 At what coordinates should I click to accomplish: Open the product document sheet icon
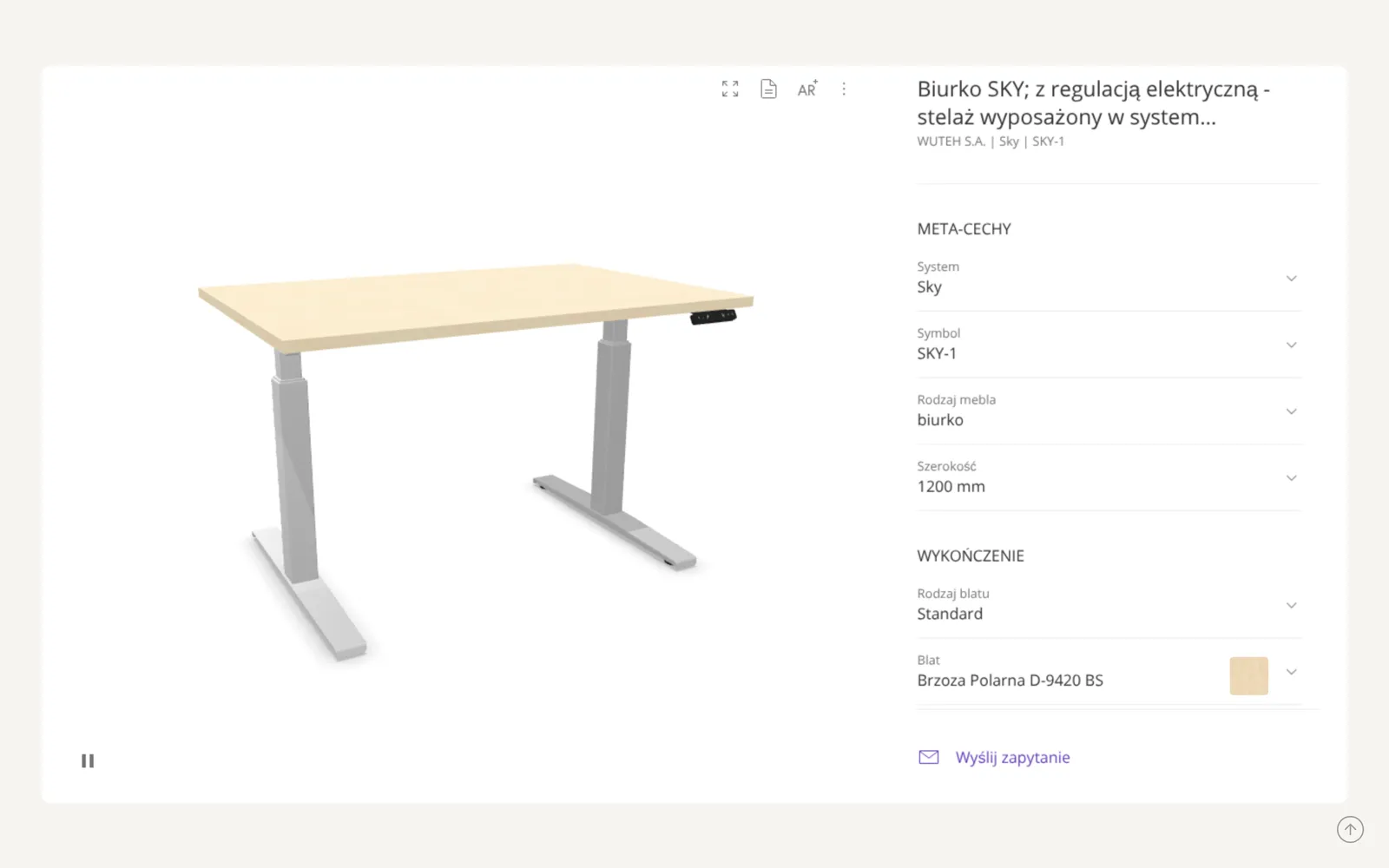(x=768, y=89)
